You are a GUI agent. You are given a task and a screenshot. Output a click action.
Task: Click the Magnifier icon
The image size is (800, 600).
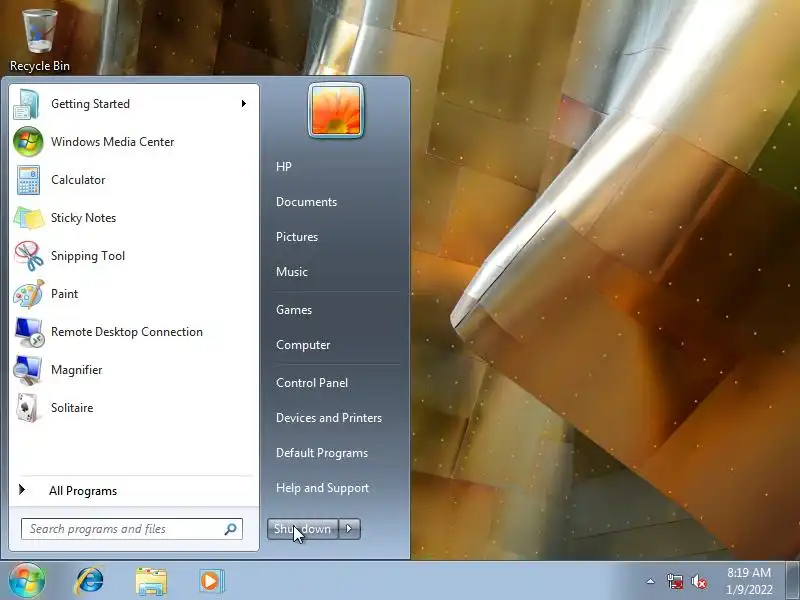(x=28, y=370)
